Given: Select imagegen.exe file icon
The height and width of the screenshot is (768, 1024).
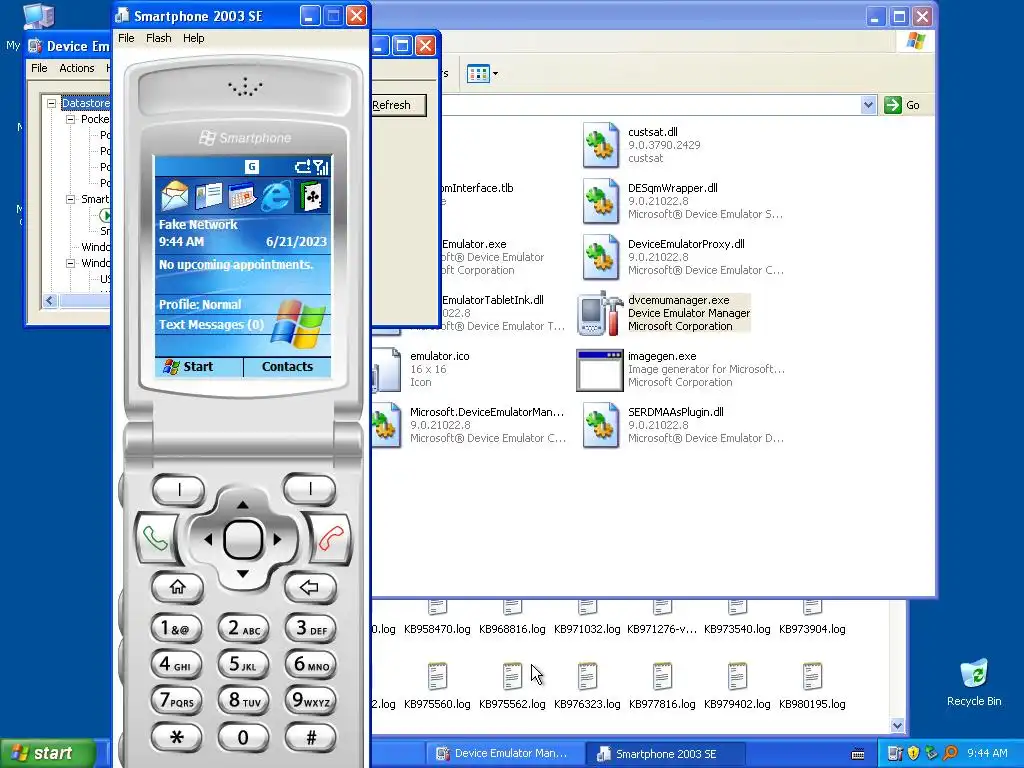Looking at the screenshot, I should [600, 370].
